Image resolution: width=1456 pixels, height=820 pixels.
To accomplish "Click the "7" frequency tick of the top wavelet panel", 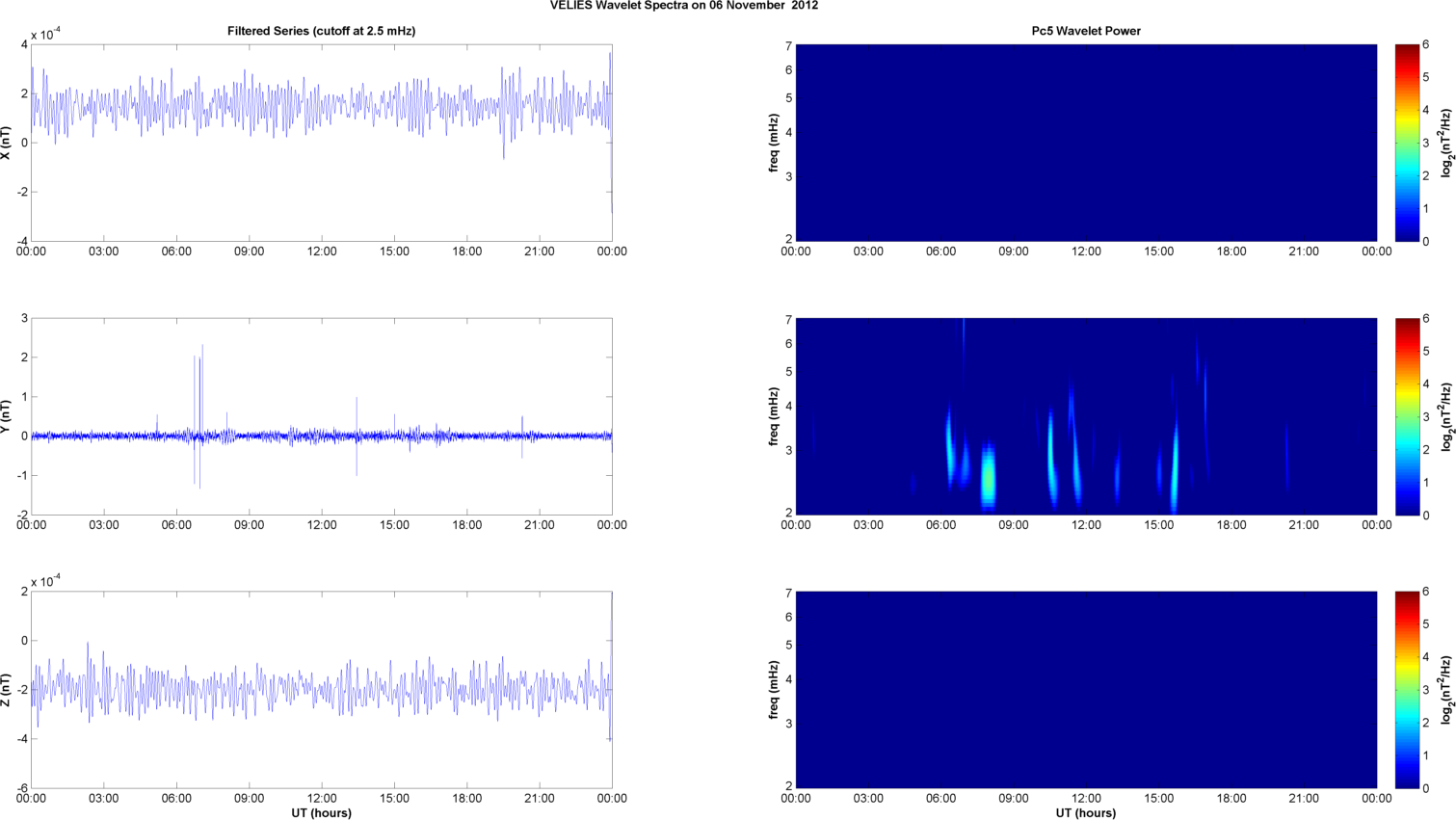I will click(787, 46).
